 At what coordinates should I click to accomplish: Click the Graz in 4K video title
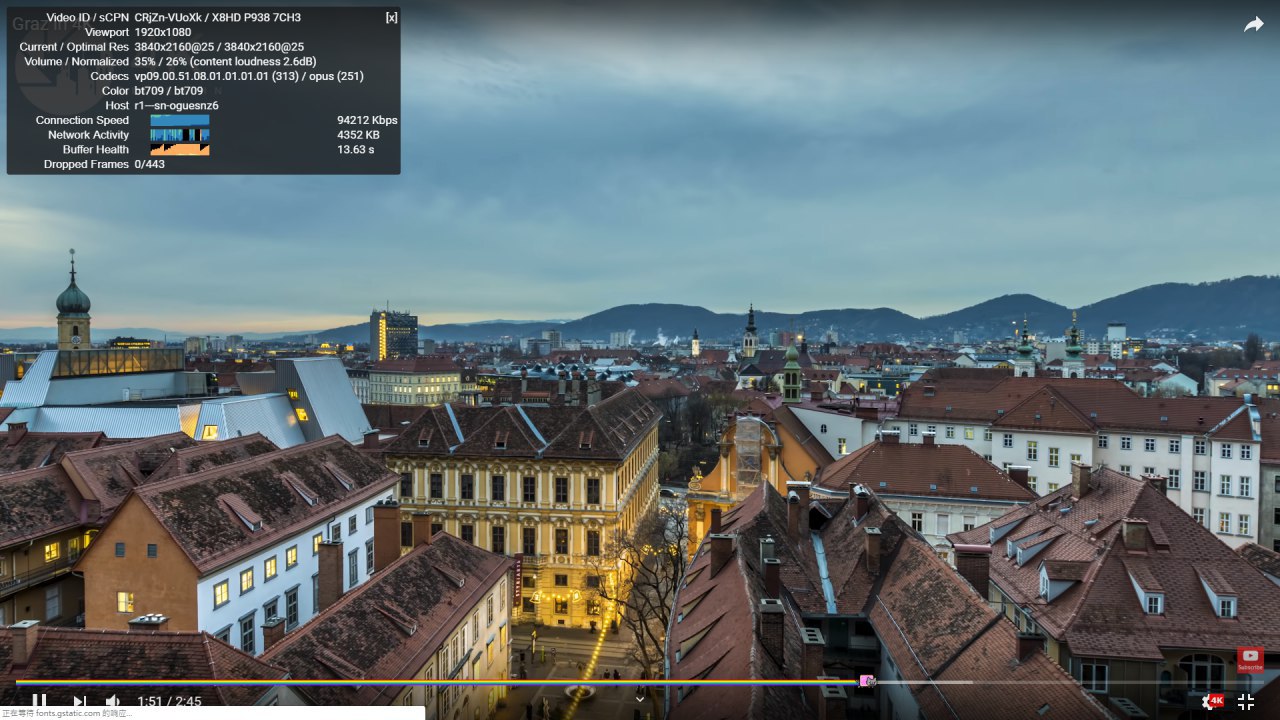(40, 24)
